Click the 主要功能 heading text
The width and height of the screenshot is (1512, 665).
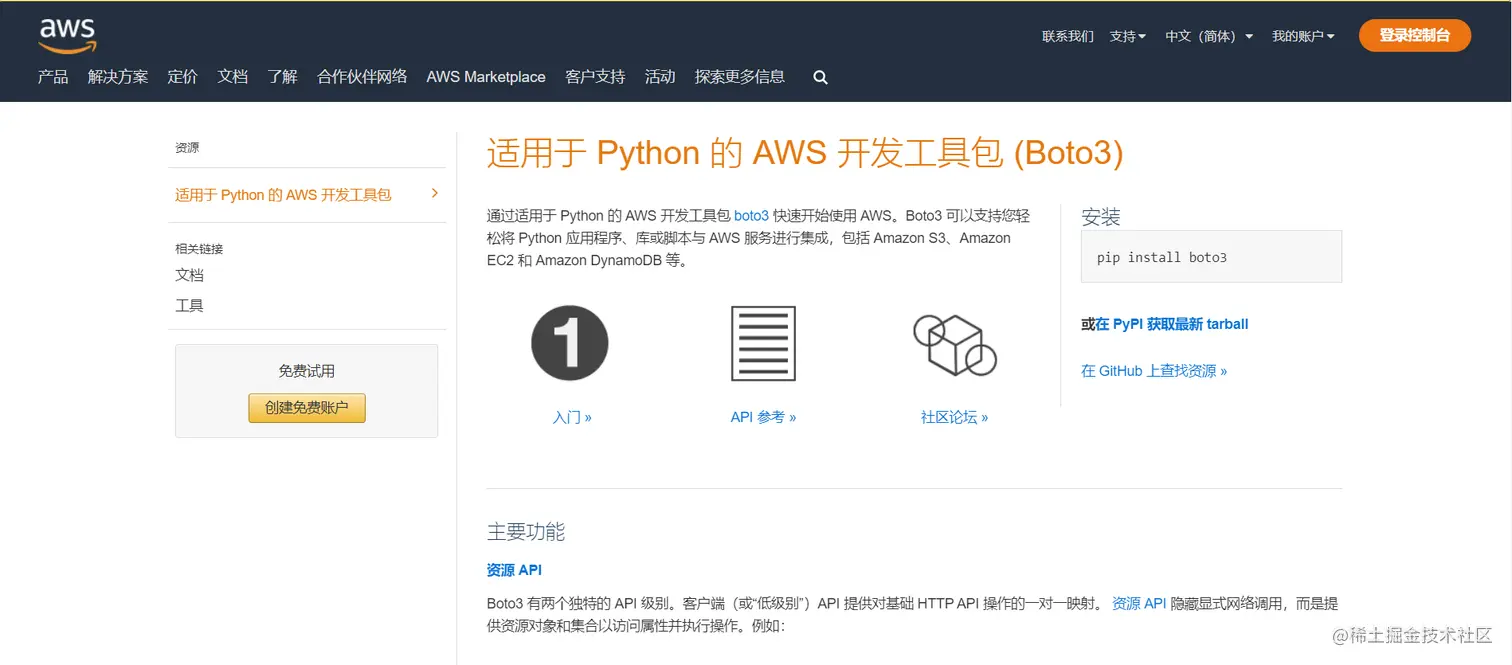tap(526, 531)
